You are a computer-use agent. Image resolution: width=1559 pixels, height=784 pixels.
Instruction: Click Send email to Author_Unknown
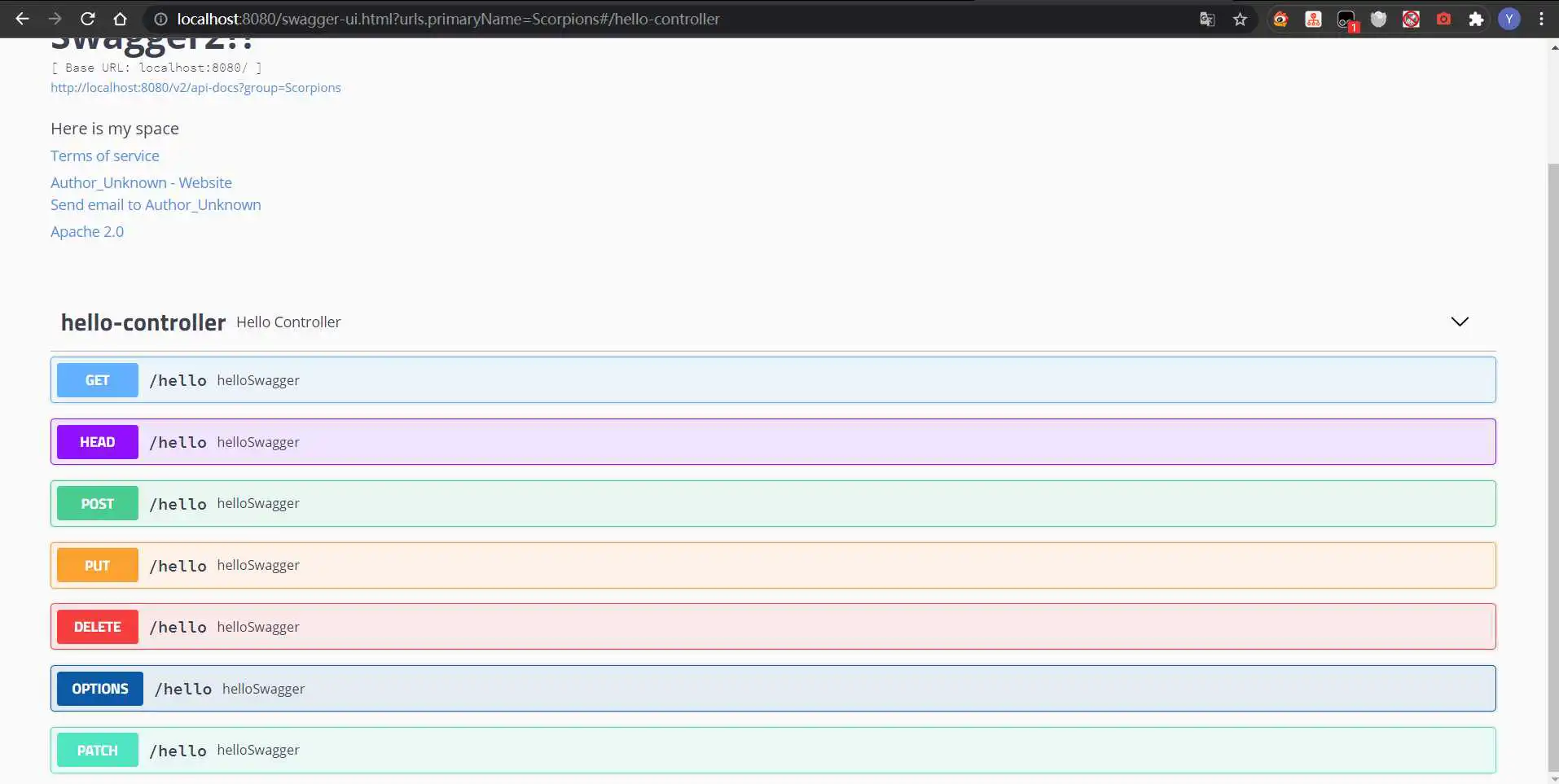pos(156,205)
